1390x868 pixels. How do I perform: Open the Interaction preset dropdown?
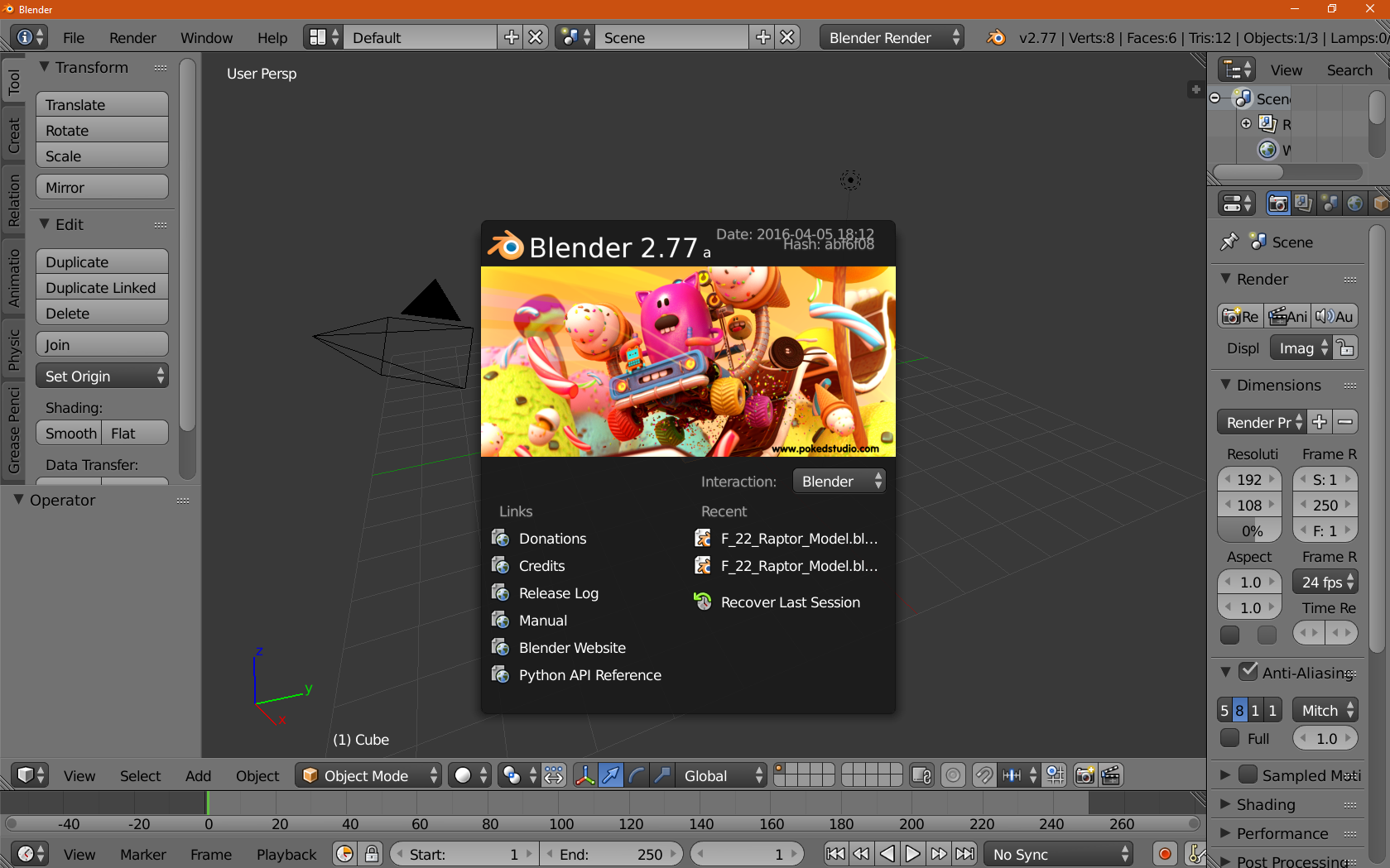pos(839,481)
